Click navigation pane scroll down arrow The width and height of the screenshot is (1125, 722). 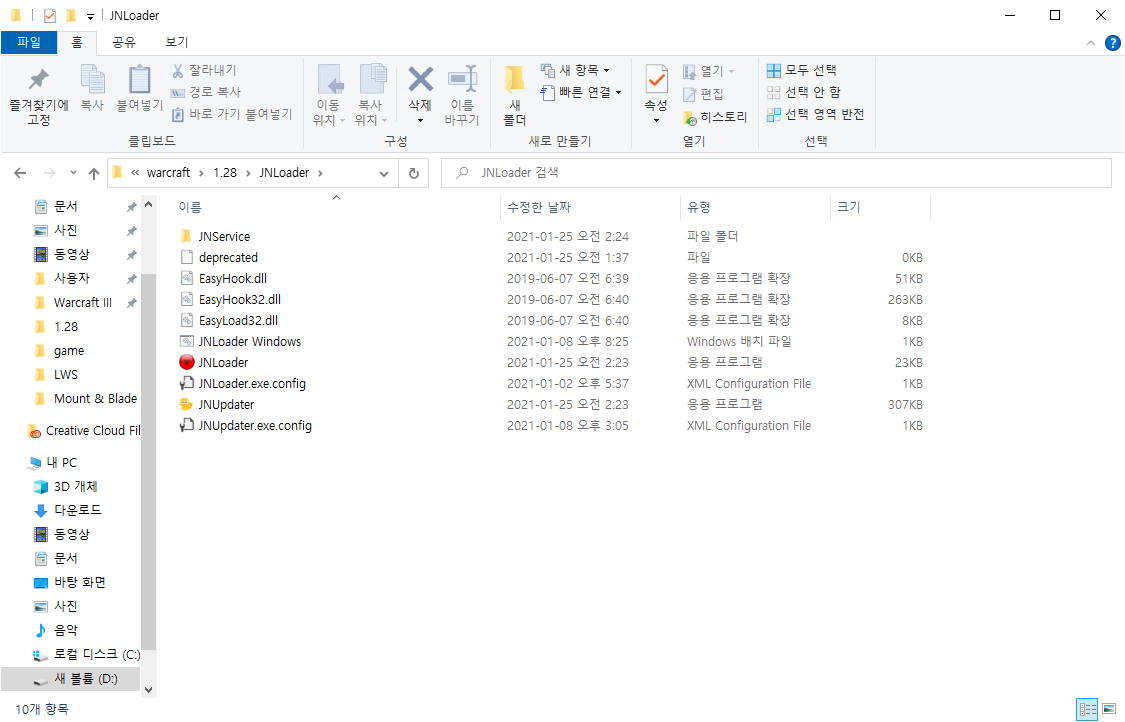pyautogui.click(x=149, y=690)
